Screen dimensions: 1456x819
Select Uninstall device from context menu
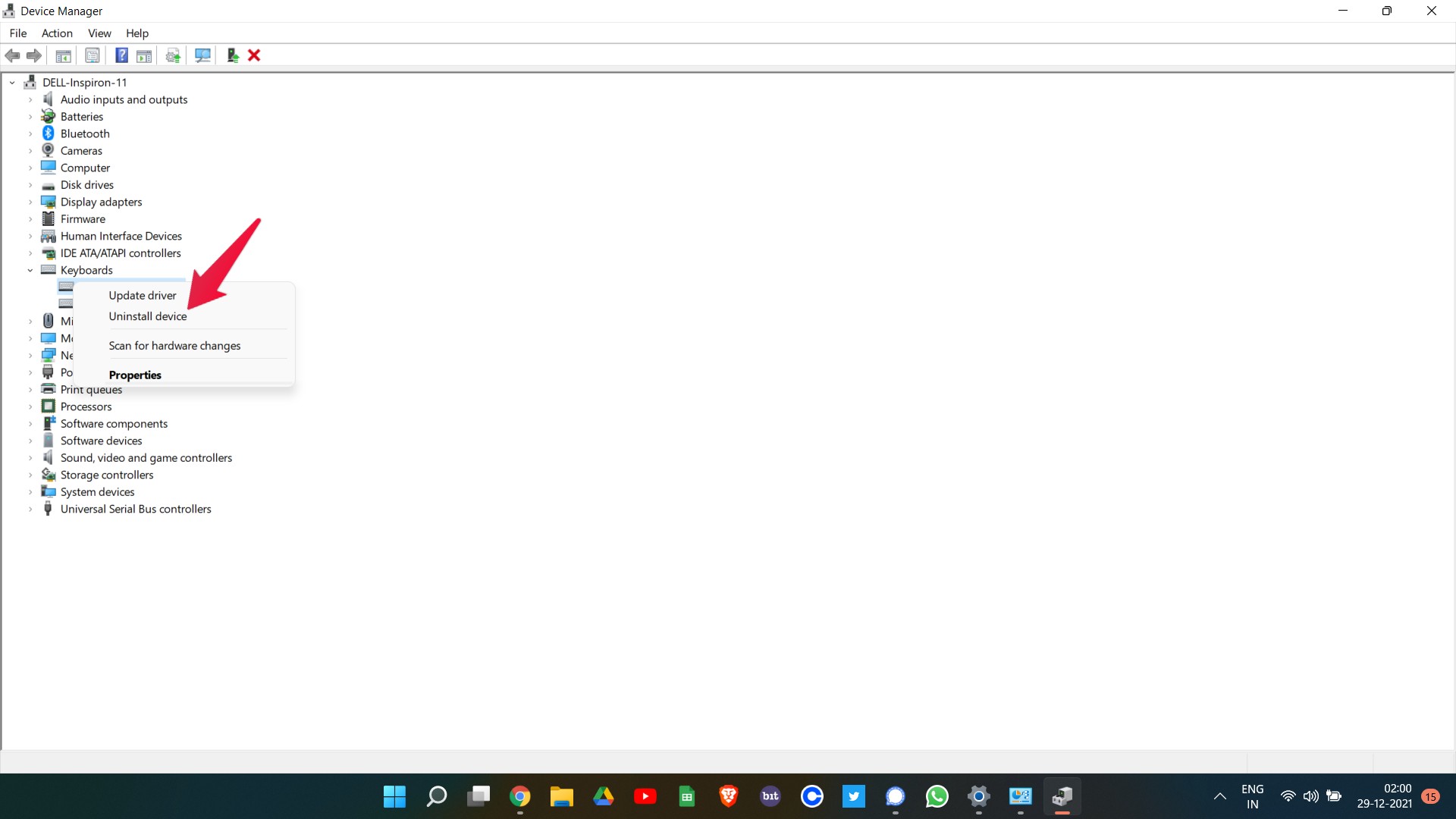pos(148,316)
